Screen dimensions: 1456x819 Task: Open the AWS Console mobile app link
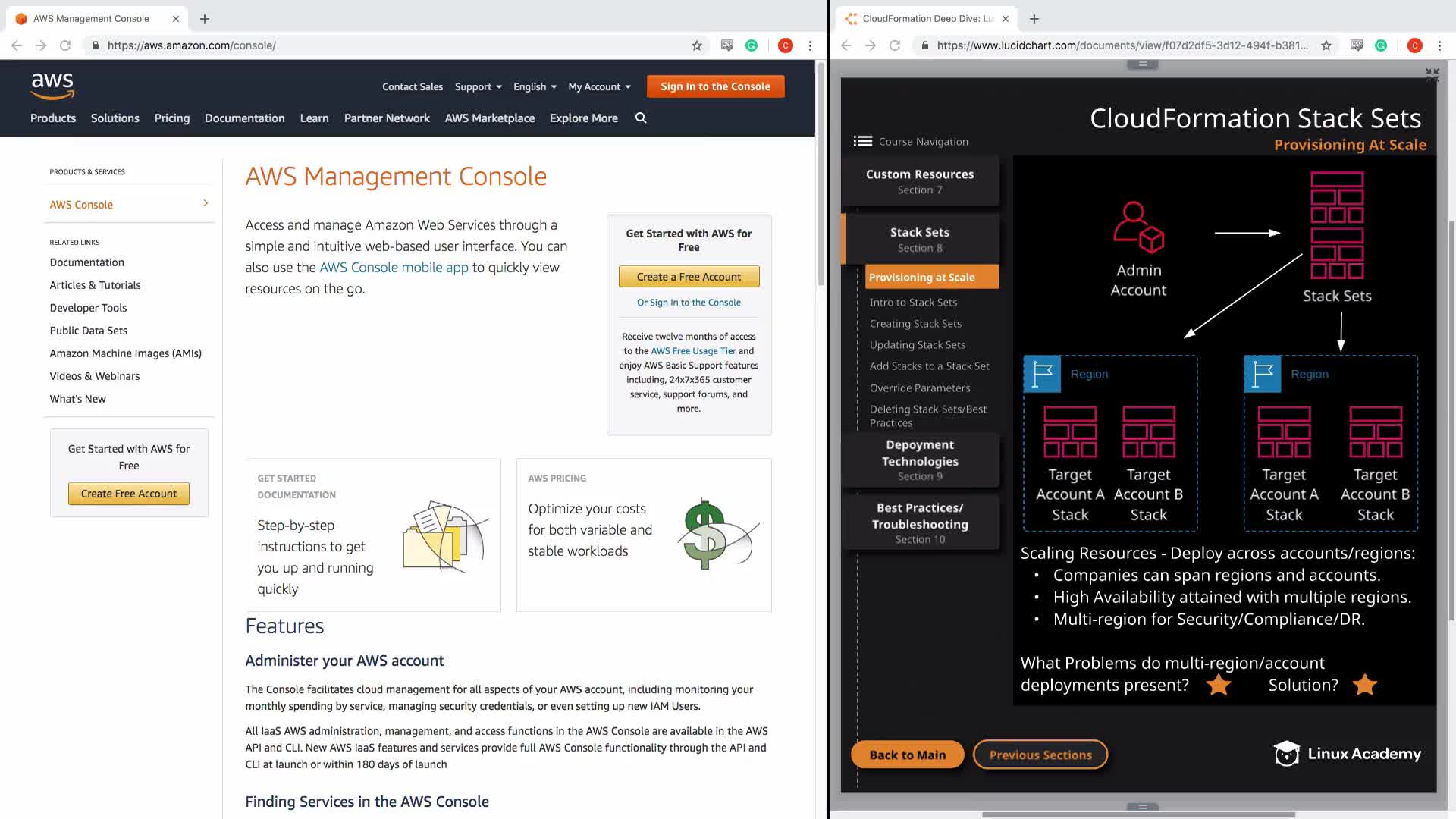pos(394,268)
